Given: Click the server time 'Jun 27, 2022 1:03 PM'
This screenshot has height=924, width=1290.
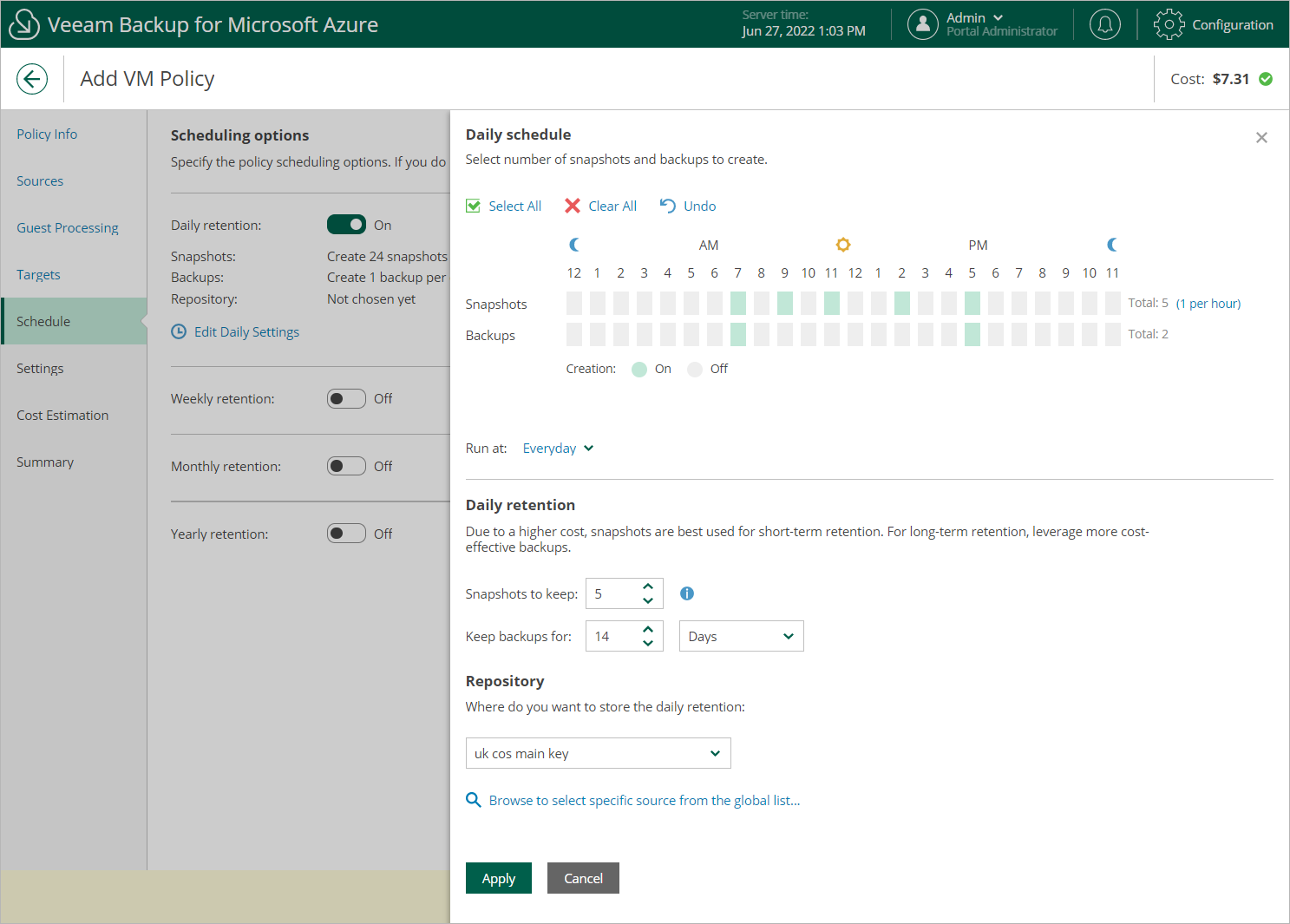Looking at the screenshot, I should [803, 31].
